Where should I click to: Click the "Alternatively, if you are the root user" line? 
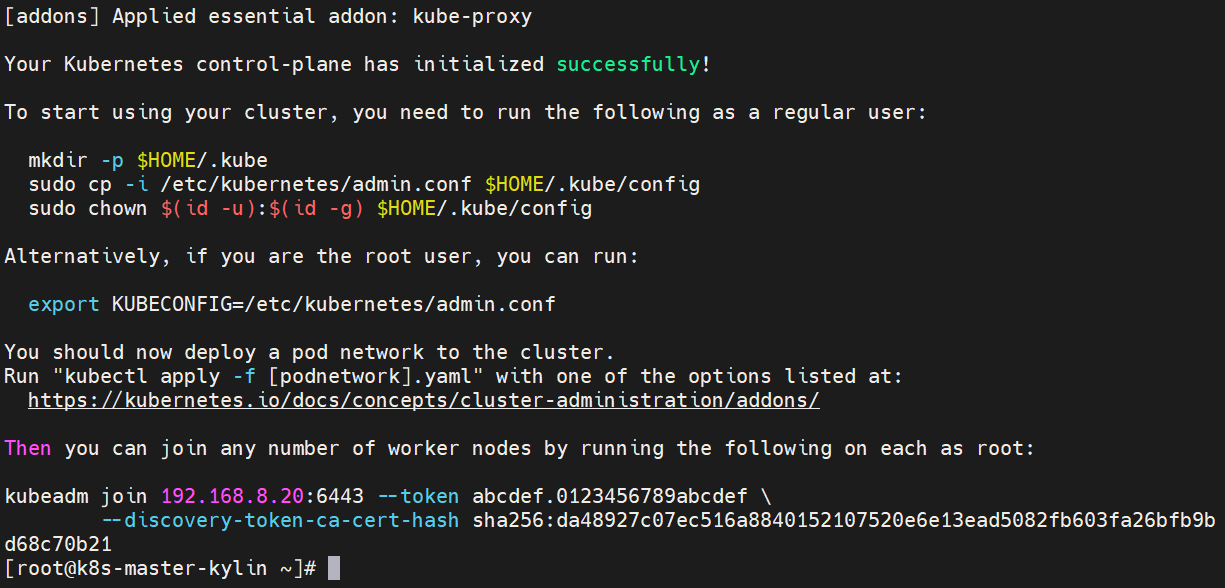[320, 256]
